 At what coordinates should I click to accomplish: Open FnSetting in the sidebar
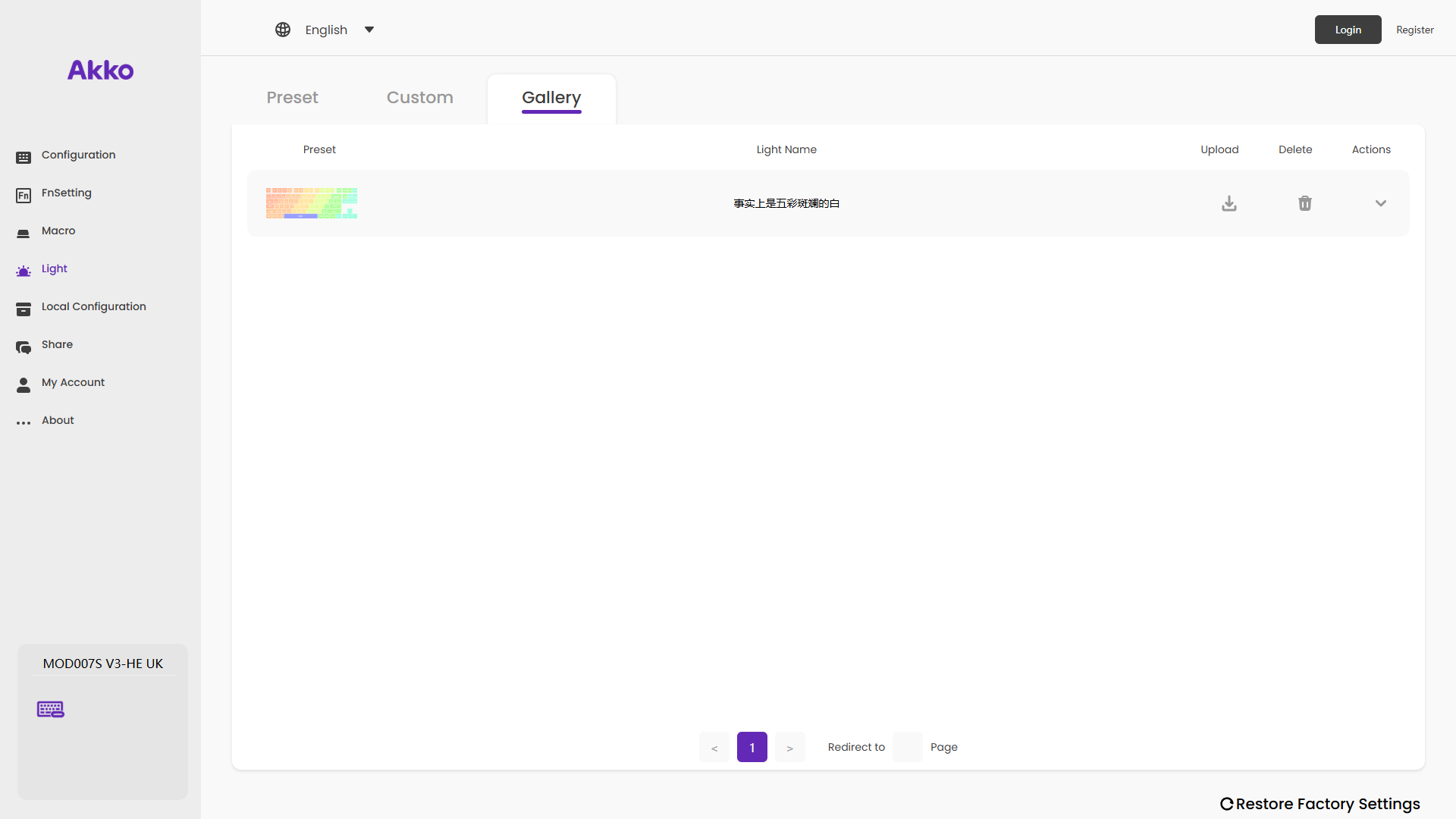(x=66, y=193)
